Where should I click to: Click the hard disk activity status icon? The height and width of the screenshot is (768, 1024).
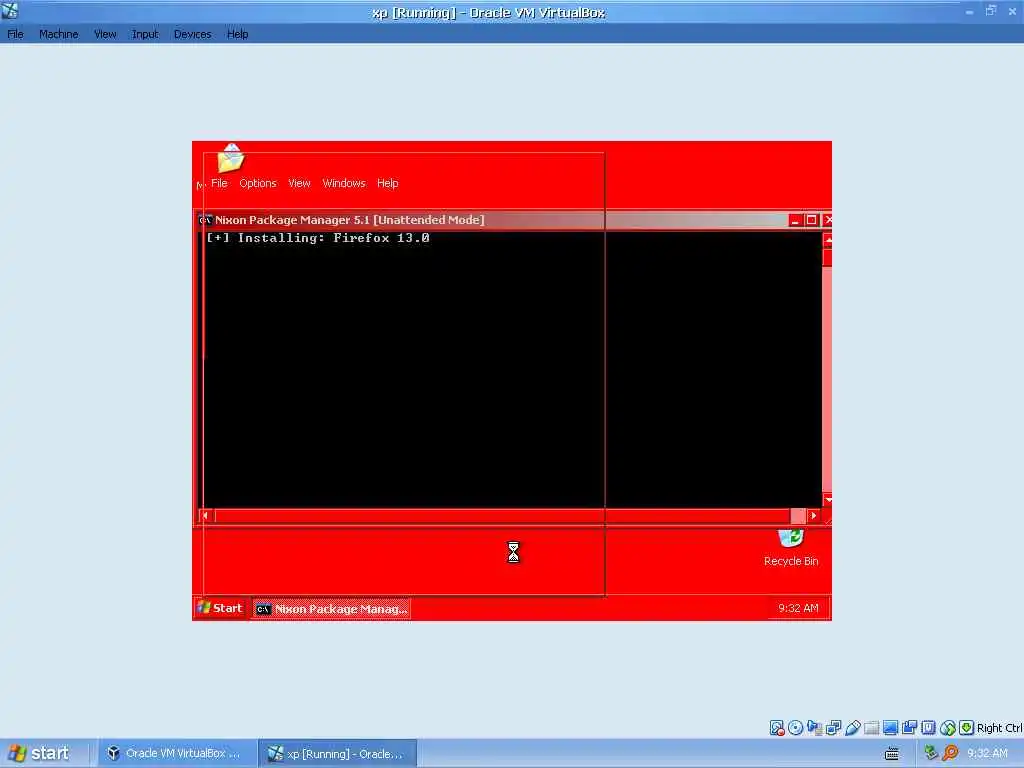(776, 728)
